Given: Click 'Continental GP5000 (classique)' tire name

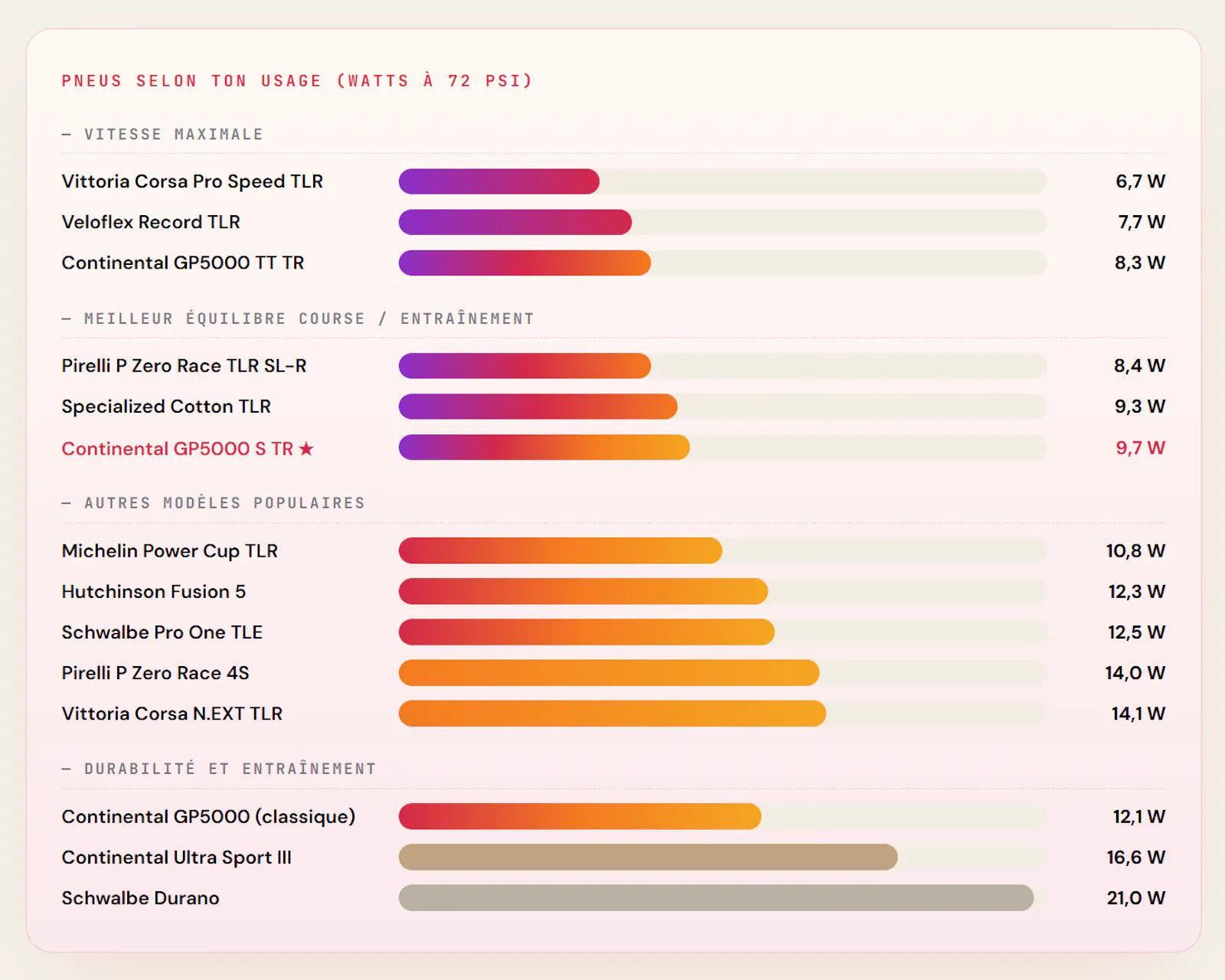Looking at the screenshot, I should coord(208,817).
